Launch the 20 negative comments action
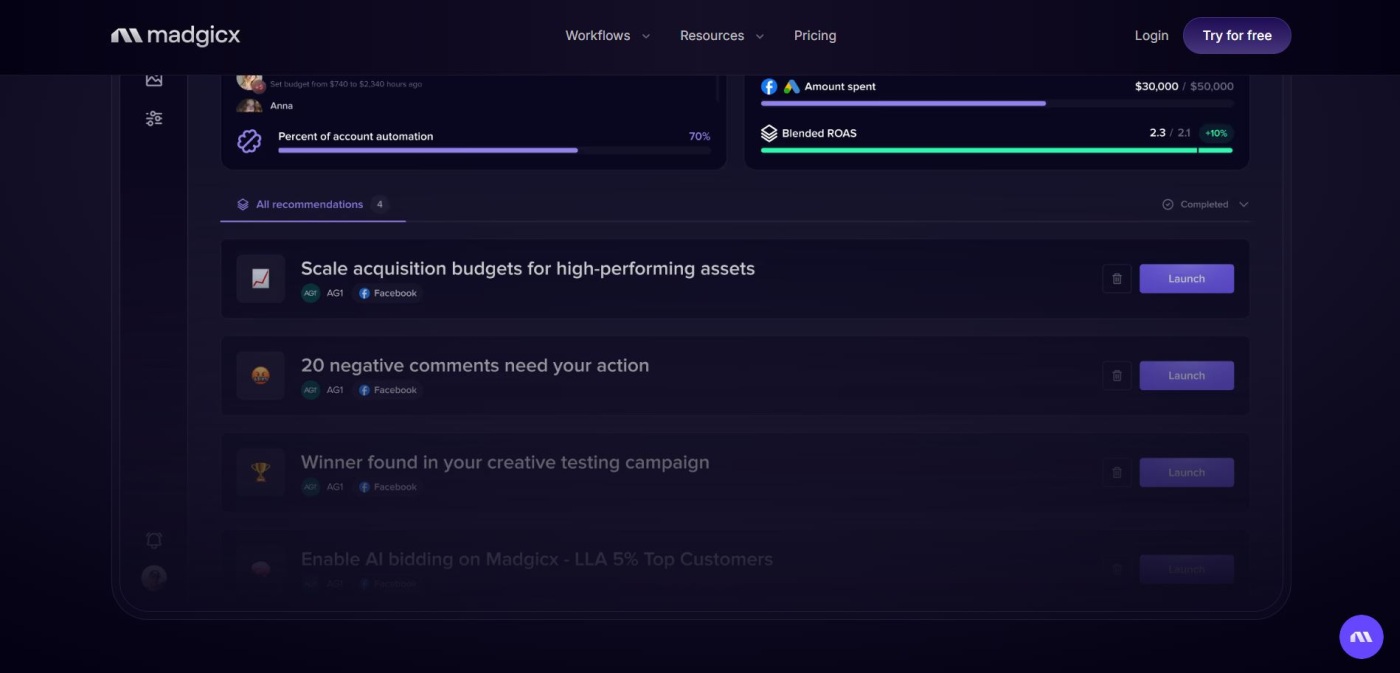This screenshot has width=1400, height=673. (1187, 376)
